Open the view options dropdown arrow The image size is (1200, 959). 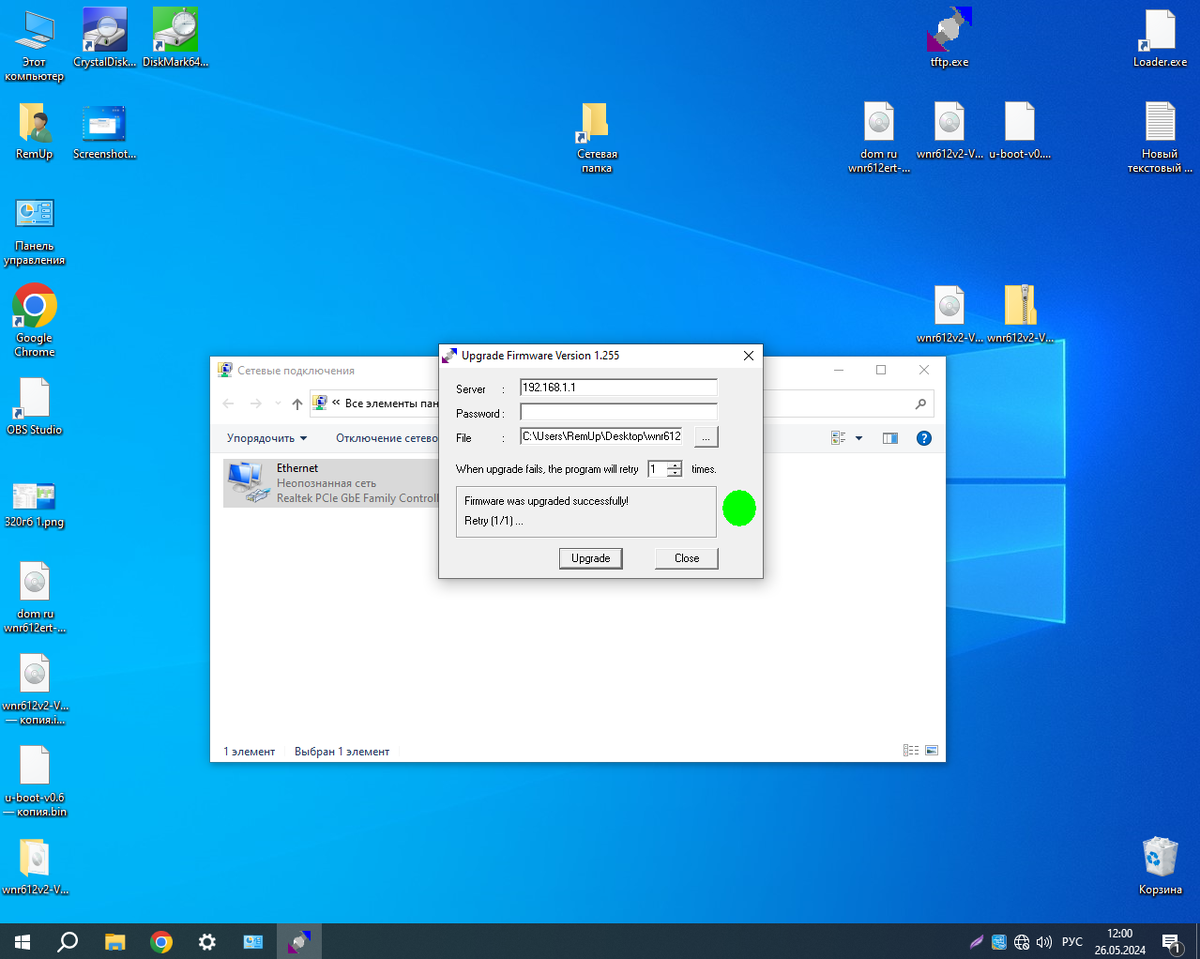[858, 438]
